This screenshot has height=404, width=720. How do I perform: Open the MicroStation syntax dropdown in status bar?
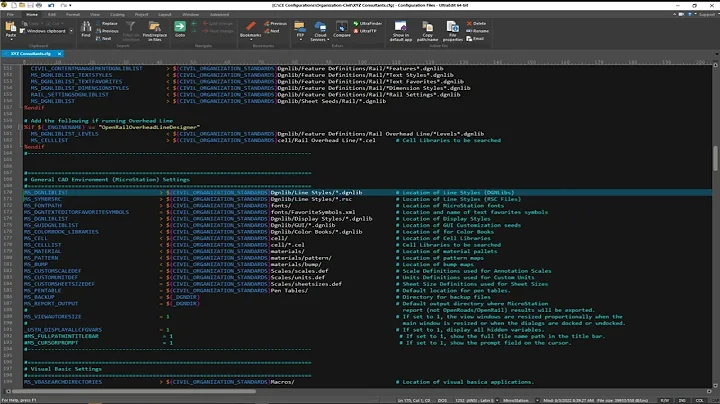(537, 401)
